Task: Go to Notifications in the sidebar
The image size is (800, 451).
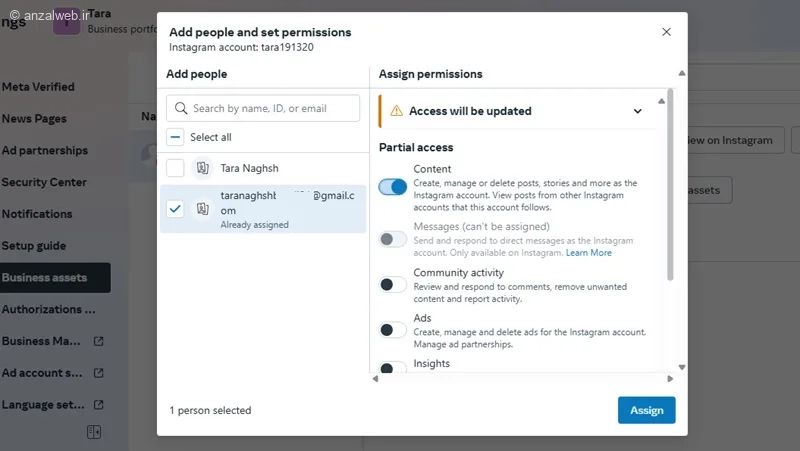Action: (x=37, y=214)
